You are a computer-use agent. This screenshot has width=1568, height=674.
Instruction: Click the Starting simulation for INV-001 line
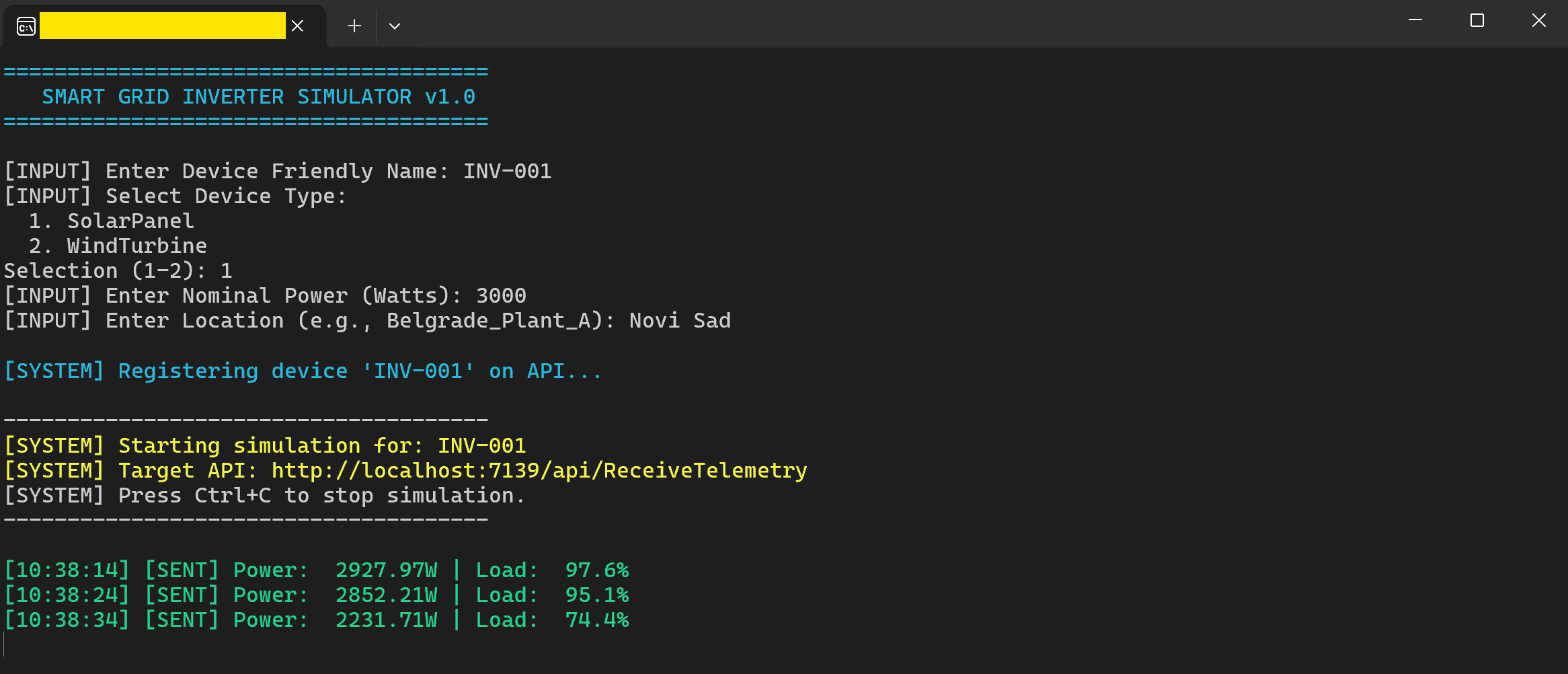pos(266,446)
